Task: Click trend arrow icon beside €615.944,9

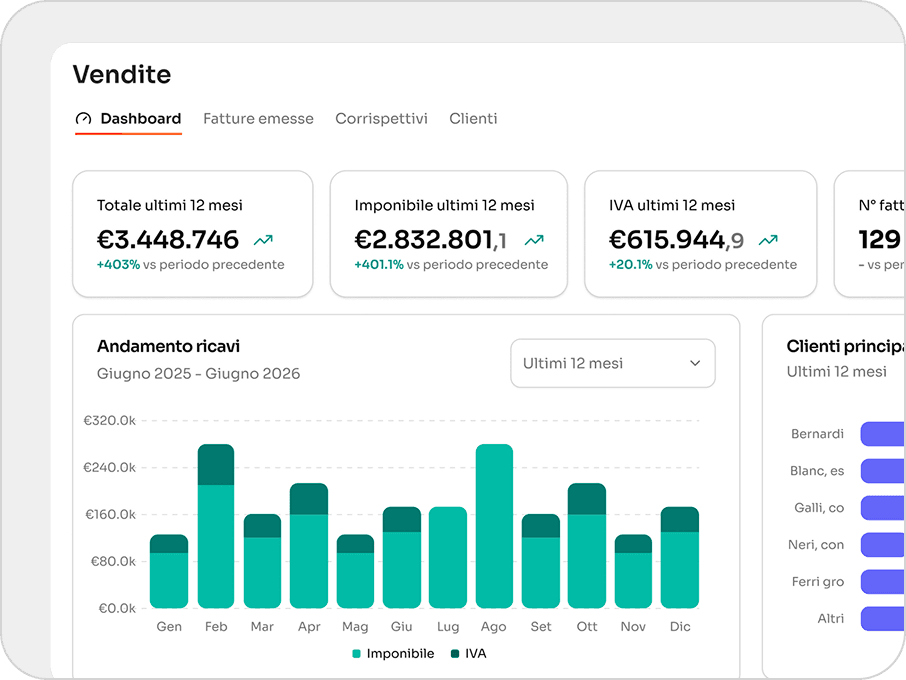Action: 768,240
